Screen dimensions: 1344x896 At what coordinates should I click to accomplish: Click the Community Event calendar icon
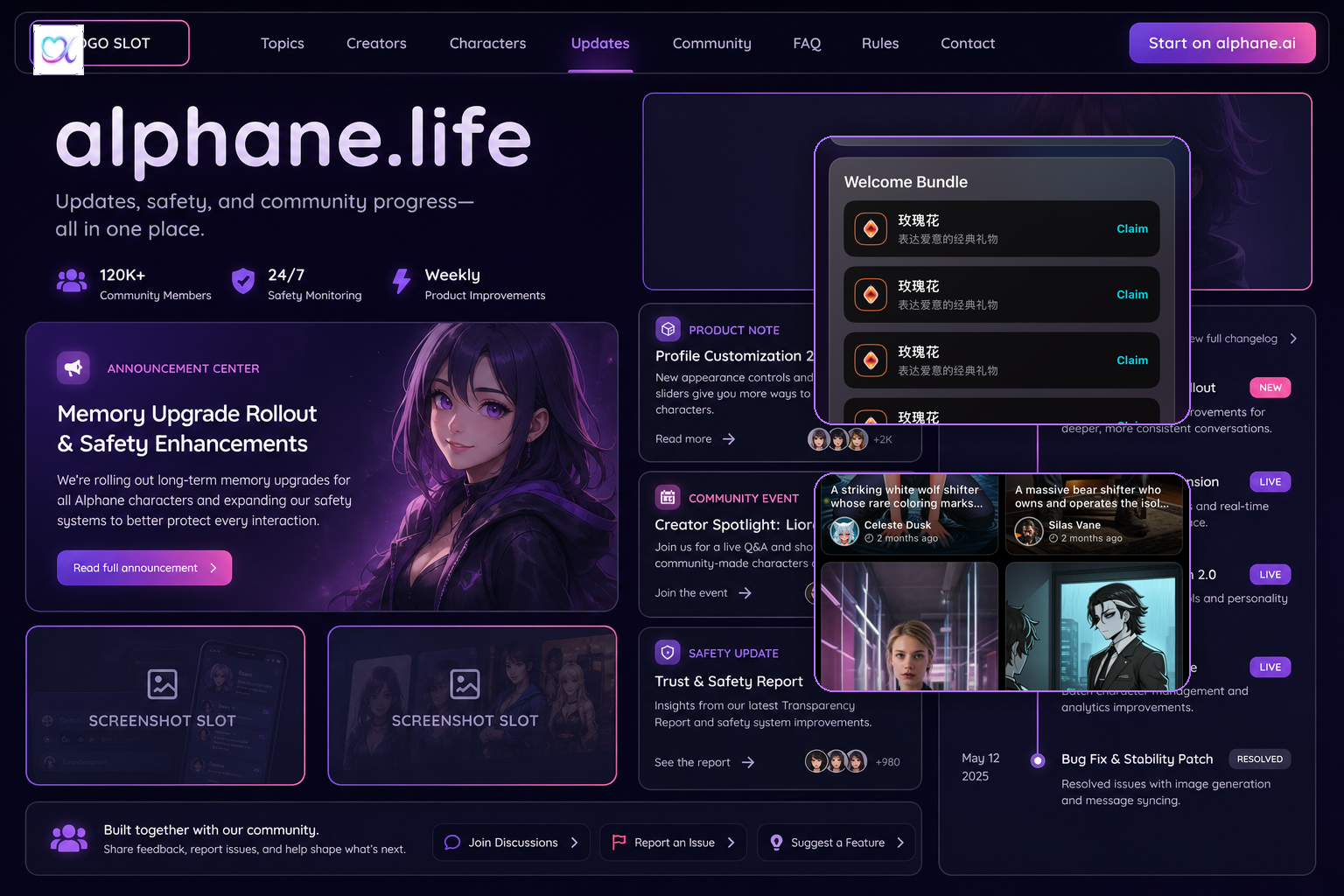click(x=668, y=497)
